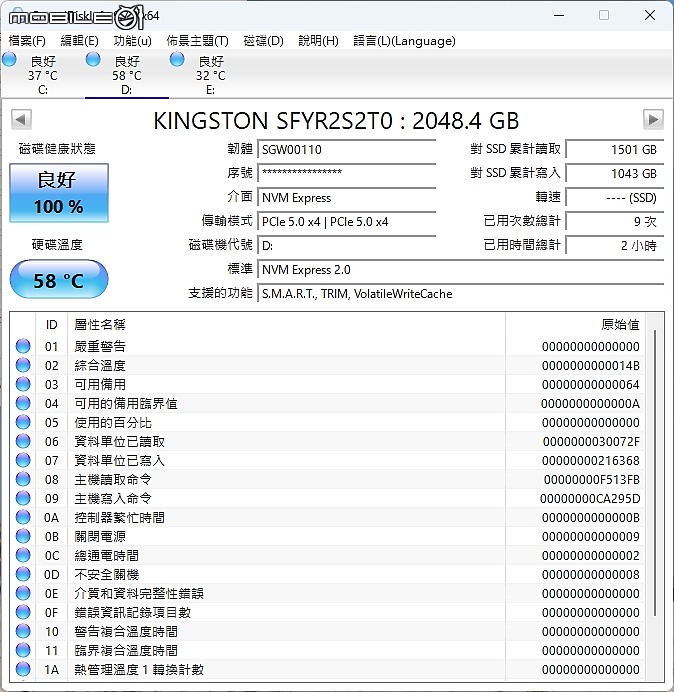
Task: Open the 語言(L)(Language) menu
Action: coord(404,41)
